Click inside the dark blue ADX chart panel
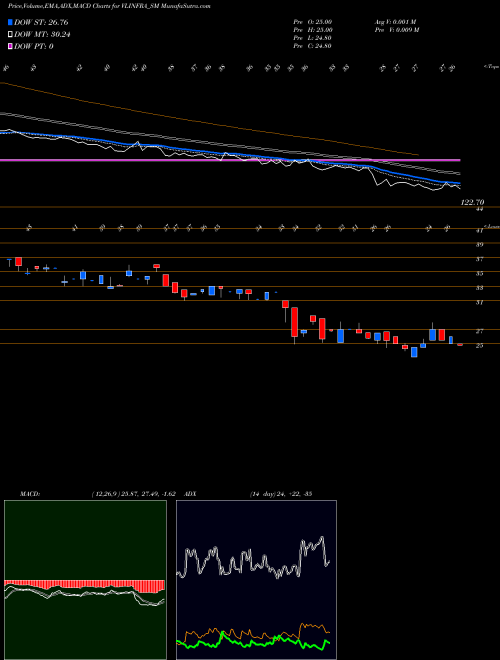The image size is (500, 660). (256, 580)
